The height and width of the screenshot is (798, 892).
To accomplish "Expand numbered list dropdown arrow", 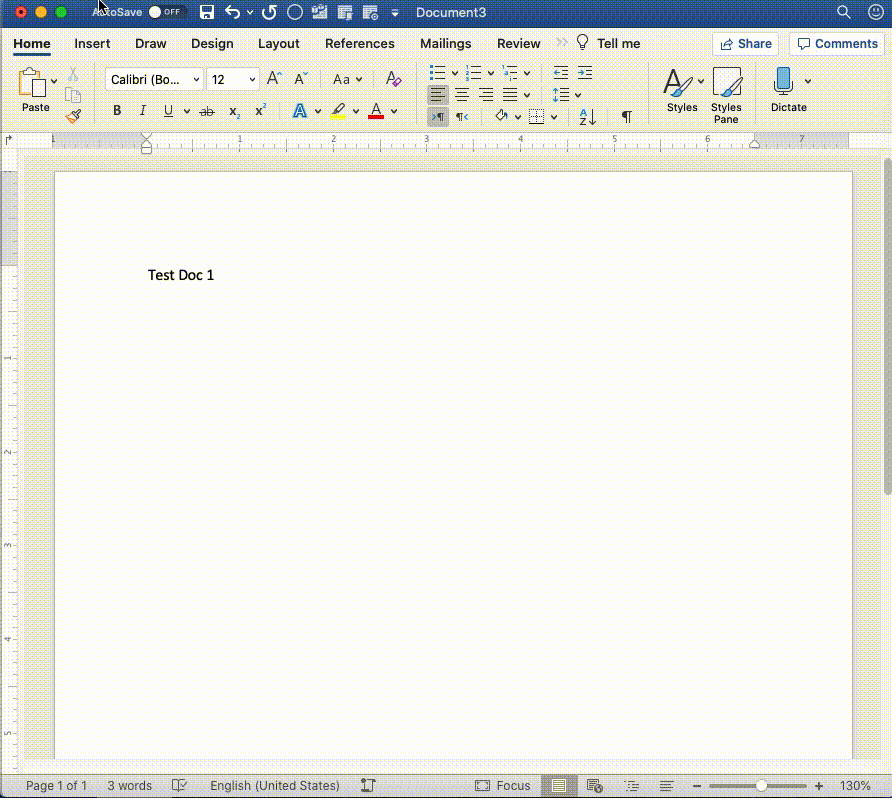I will click(x=491, y=73).
